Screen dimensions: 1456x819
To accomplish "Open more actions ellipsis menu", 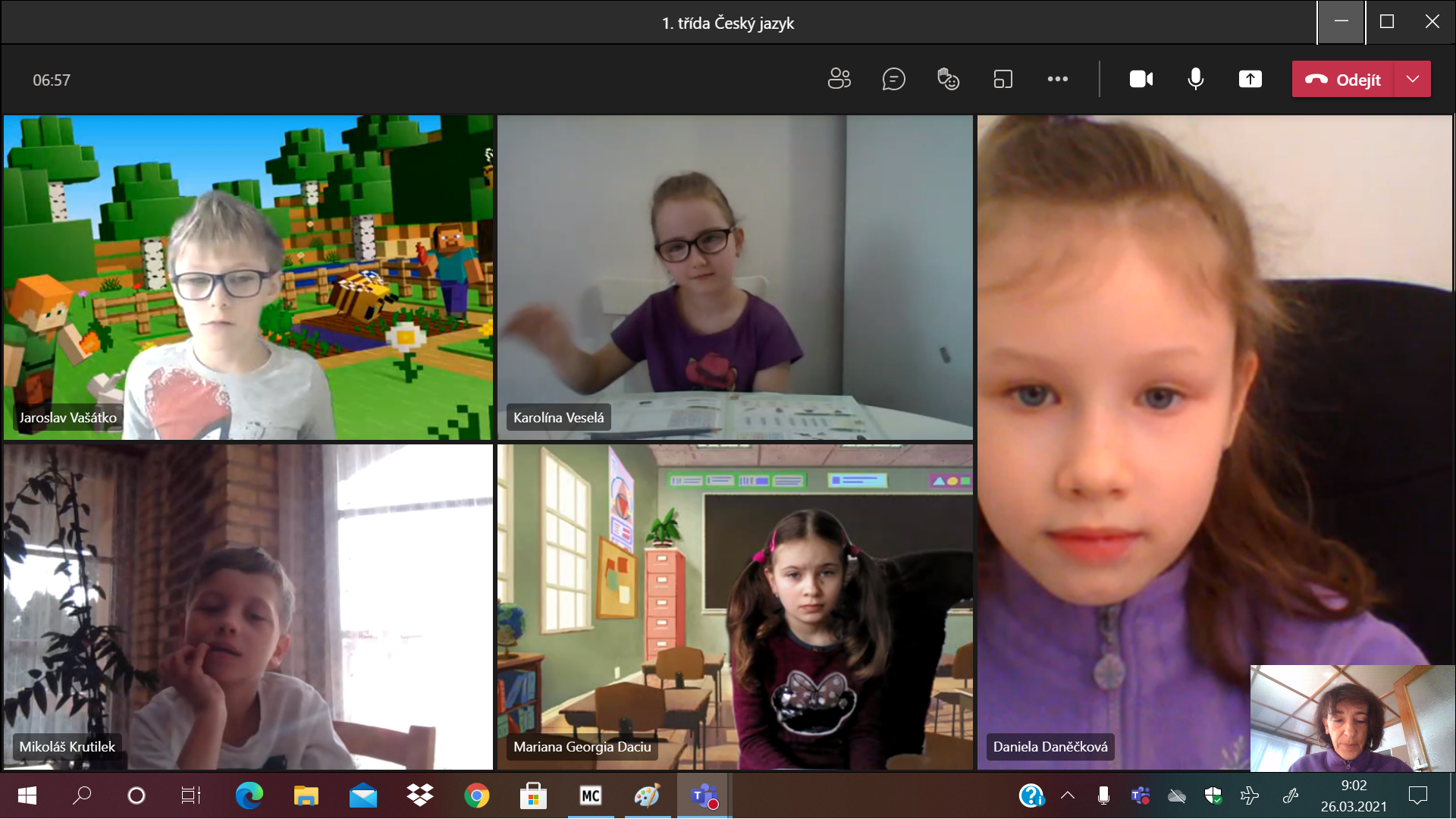I will click(x=1057, y=79).
